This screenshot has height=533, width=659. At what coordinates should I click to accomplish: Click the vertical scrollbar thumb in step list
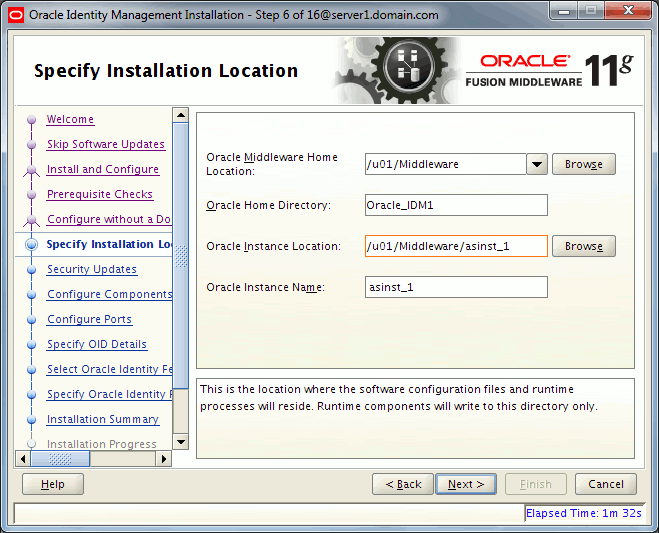(181, 256)
